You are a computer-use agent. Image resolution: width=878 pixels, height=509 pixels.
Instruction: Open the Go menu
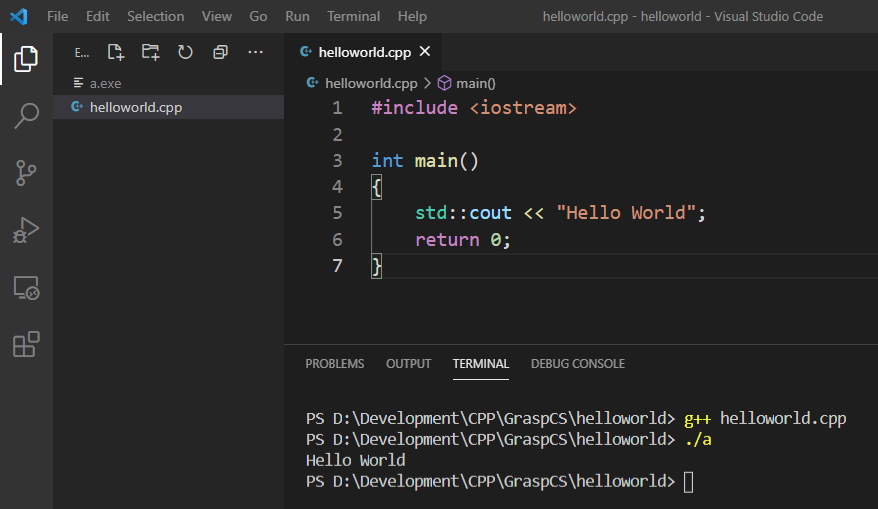[258, 16]
